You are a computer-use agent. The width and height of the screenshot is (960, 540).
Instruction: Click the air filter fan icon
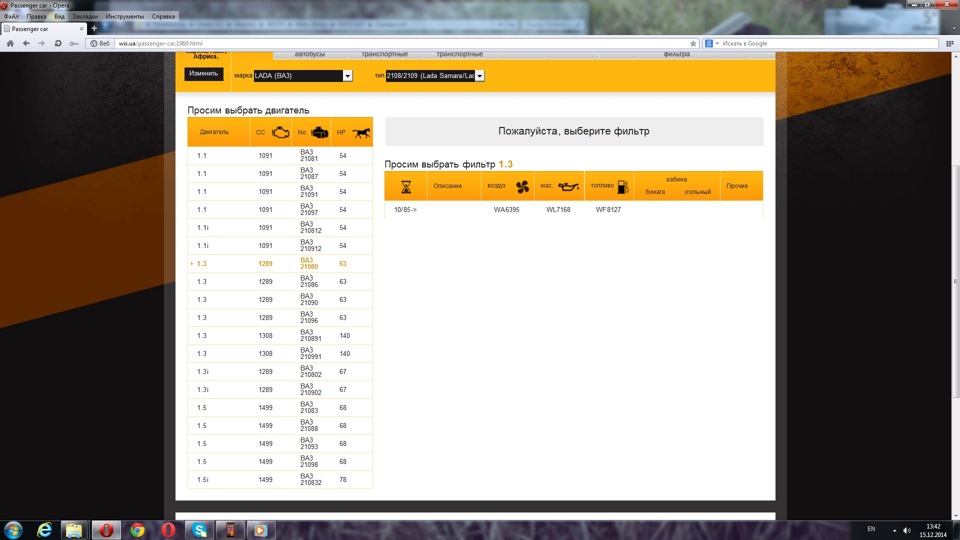(x=522, y=187)
